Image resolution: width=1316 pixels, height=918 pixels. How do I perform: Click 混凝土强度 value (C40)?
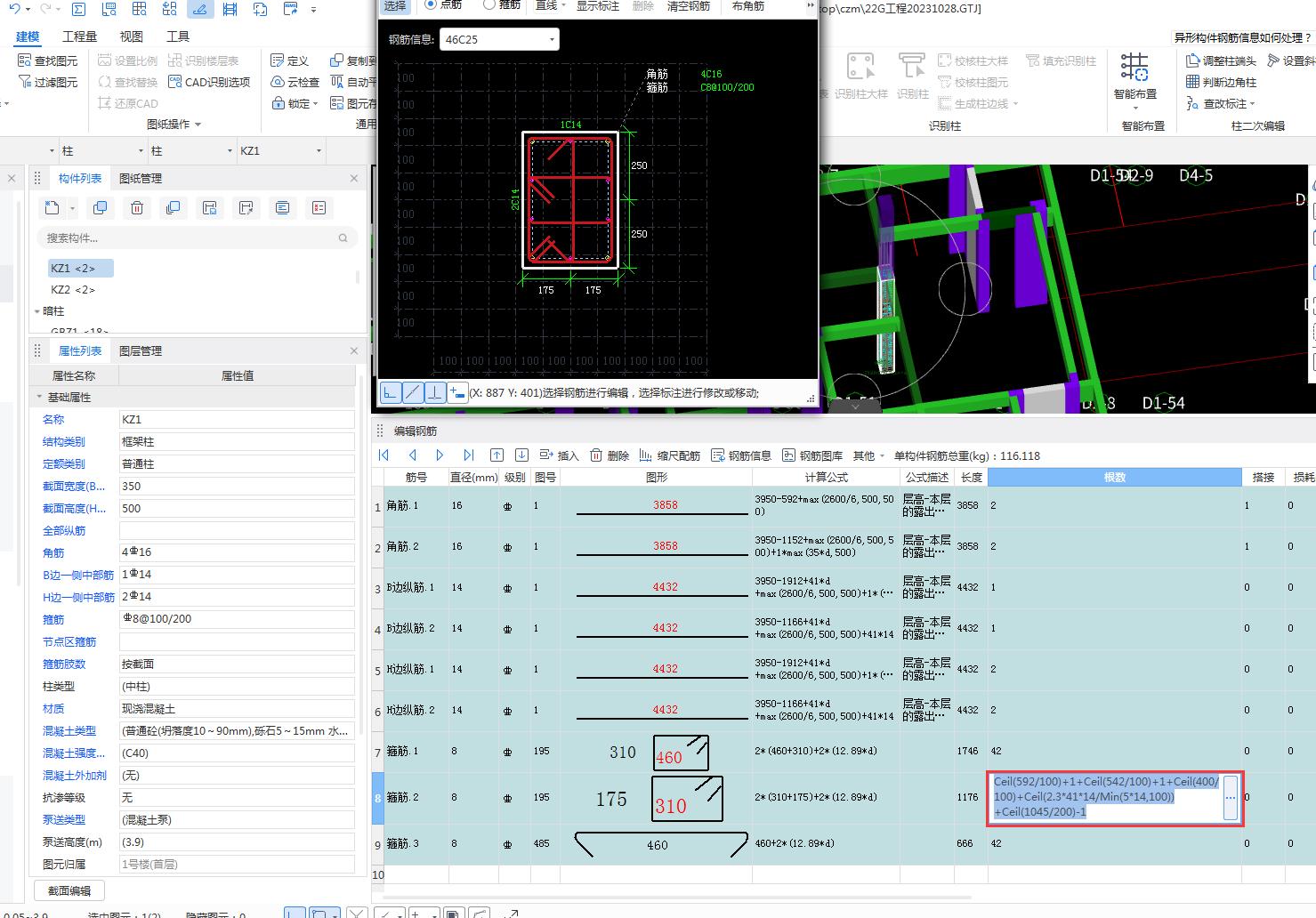[237, 753]
